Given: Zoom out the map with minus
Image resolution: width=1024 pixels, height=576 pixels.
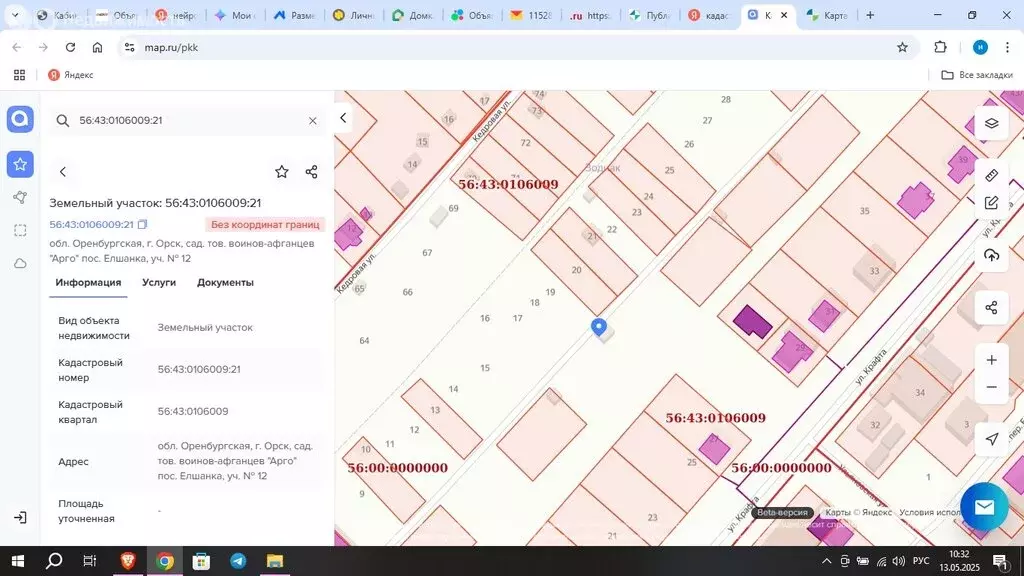Looking at the screenshot, I should click(x=991, y=387).
